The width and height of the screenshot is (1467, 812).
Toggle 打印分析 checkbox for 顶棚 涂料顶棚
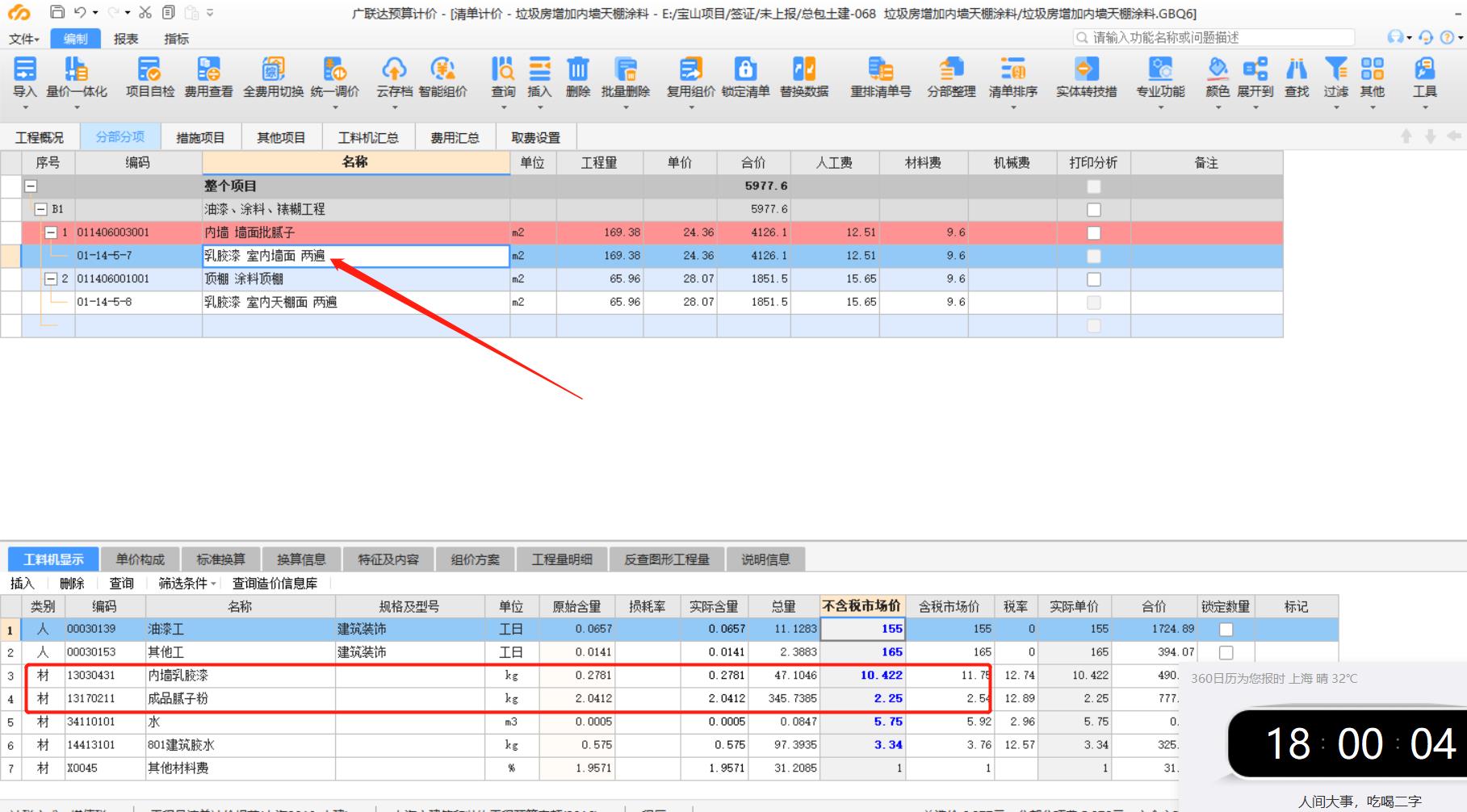(1093, 279)
